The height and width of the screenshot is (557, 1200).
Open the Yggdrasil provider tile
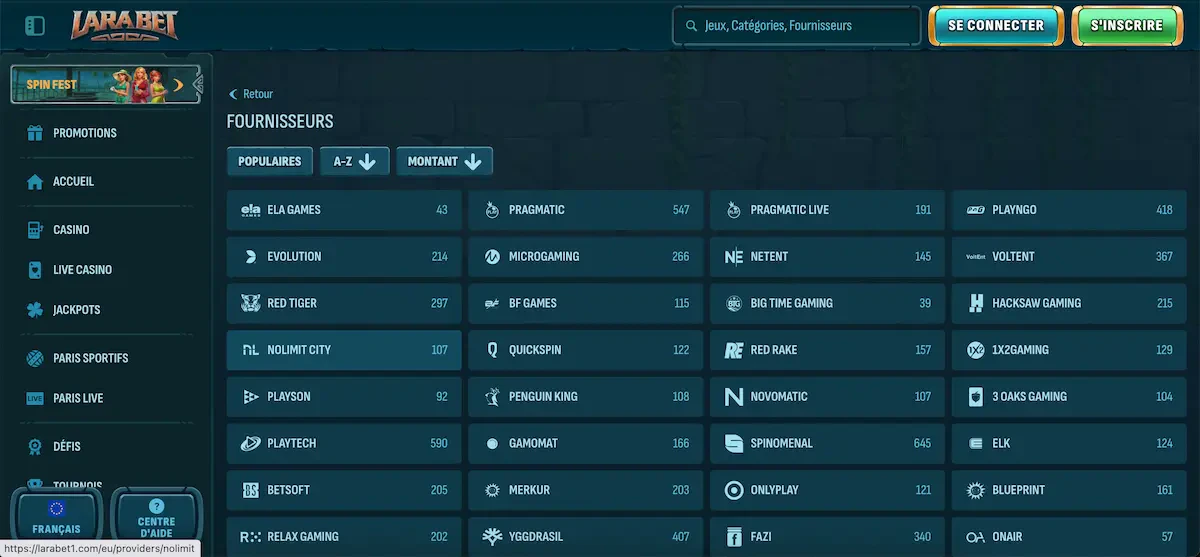coord(586,537)
